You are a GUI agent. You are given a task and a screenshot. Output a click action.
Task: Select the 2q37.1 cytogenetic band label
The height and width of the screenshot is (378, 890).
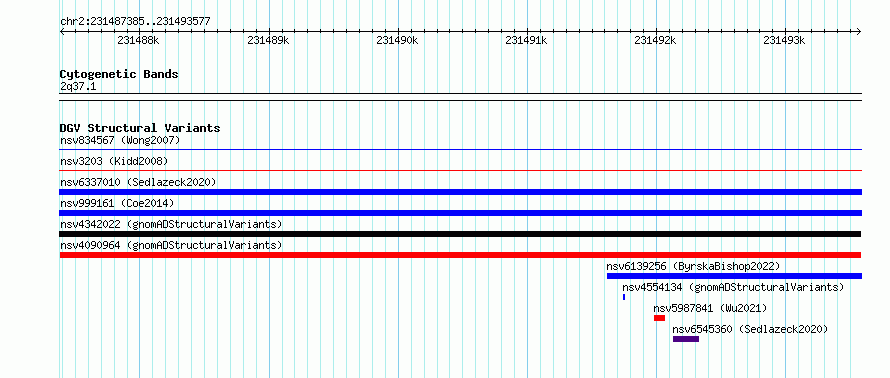[78, 87]
